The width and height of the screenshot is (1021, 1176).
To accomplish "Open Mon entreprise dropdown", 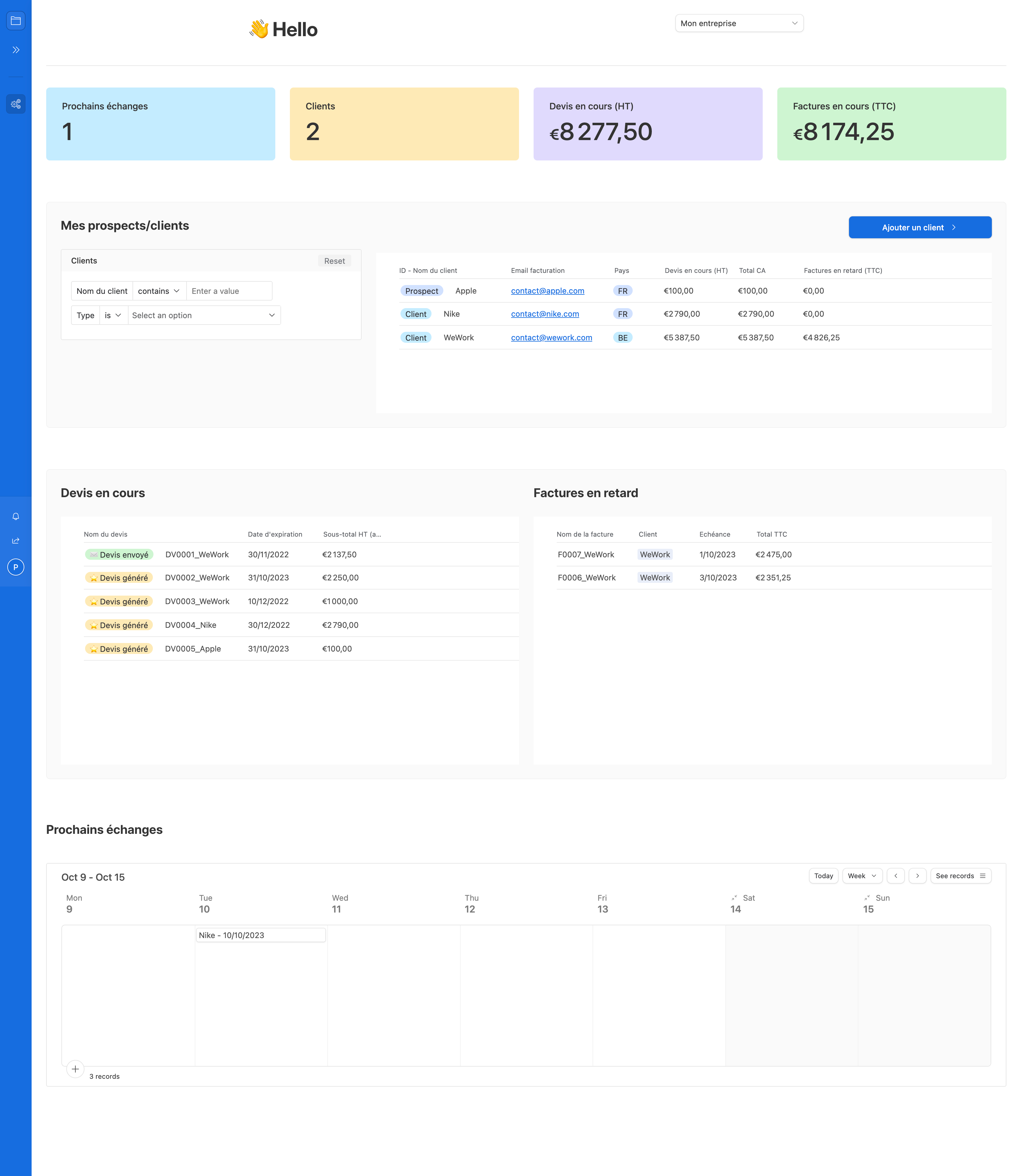I will [x=739, y=23].
